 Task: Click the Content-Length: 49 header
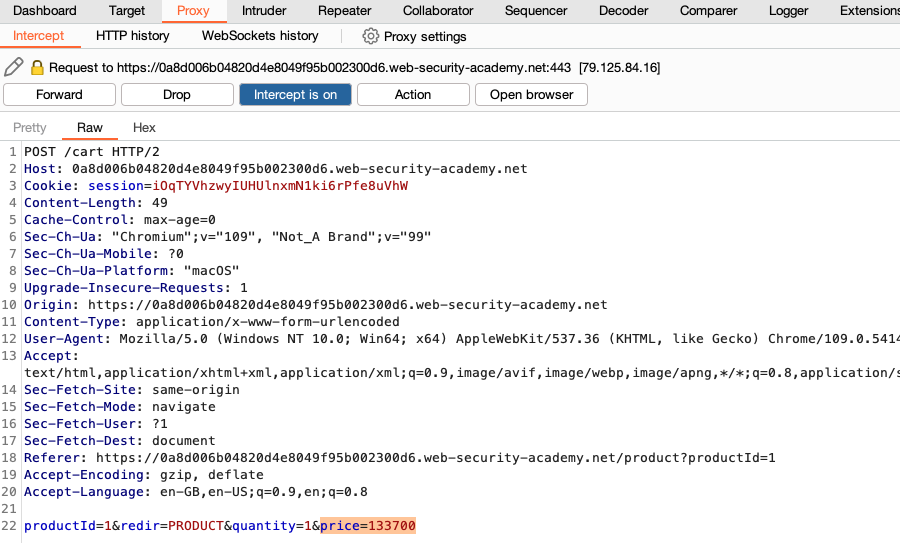[x=96, y=203]
